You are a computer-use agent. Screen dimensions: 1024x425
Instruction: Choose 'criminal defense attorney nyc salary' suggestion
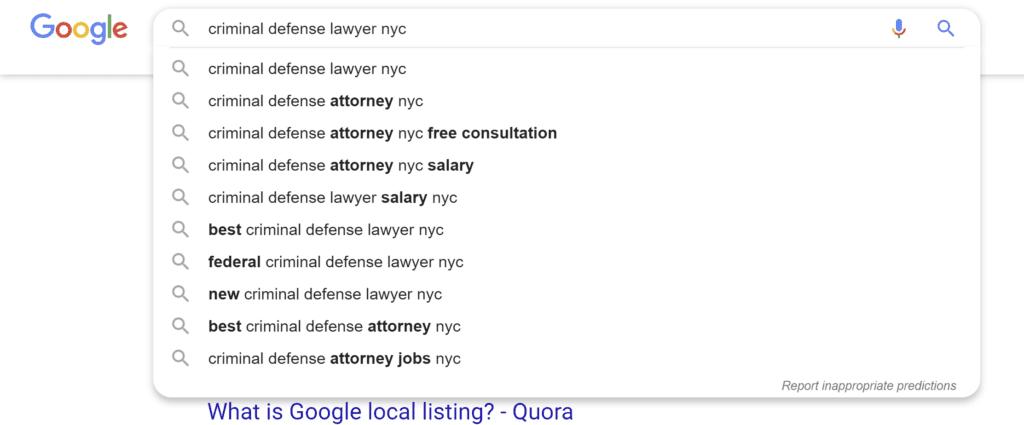click(566, 165)
